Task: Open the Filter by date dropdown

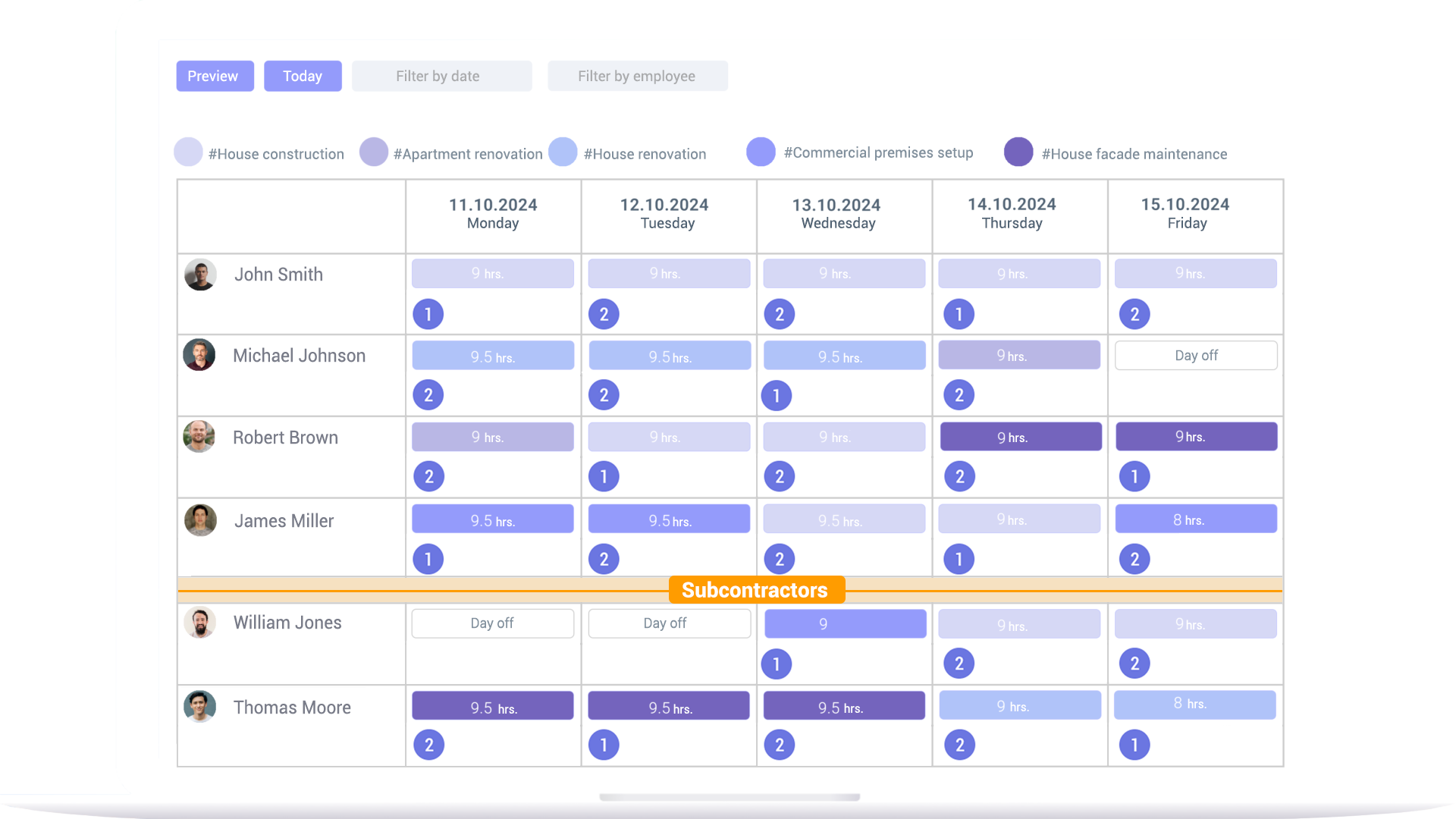Action: (442, 76)
